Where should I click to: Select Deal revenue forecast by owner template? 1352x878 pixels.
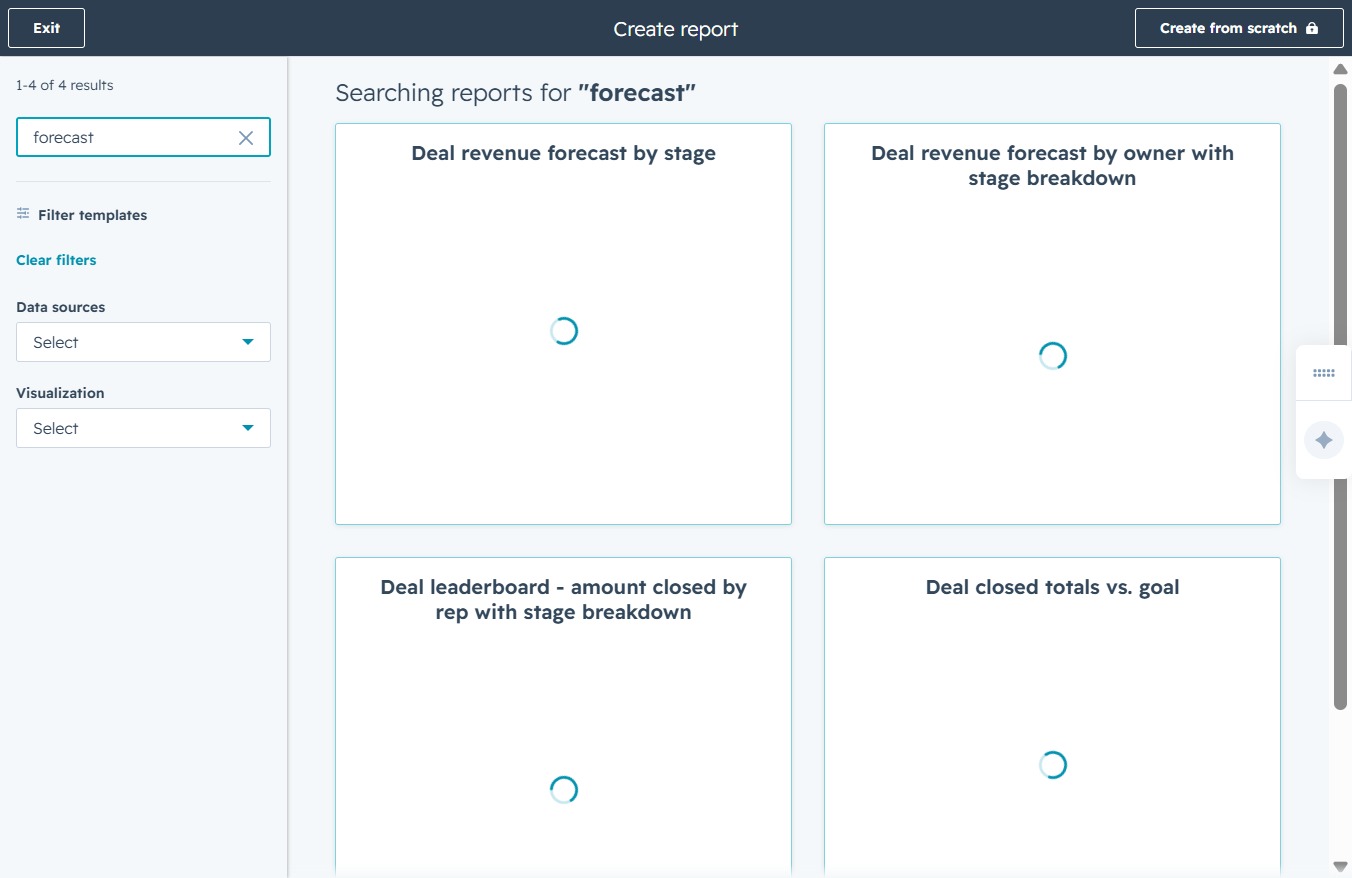pos(1052,324)
